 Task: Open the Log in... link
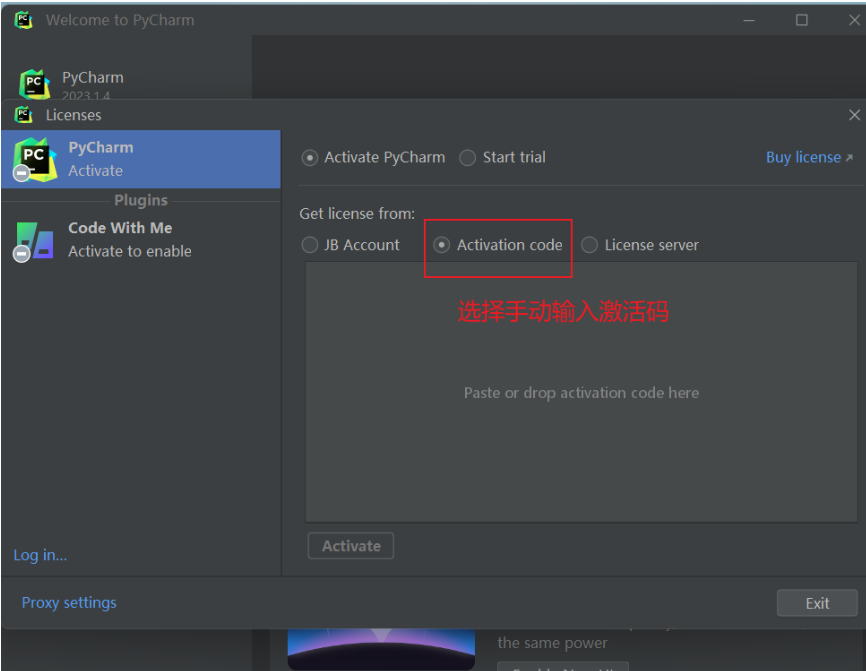(40, 555)
